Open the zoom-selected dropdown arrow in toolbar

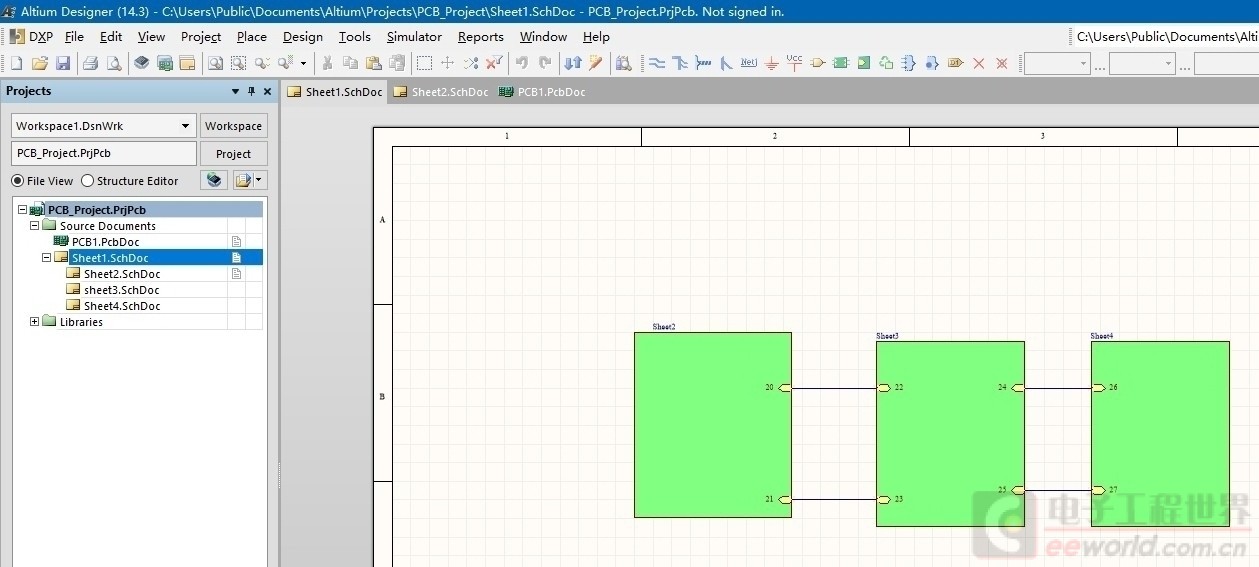tap(303, 63)
